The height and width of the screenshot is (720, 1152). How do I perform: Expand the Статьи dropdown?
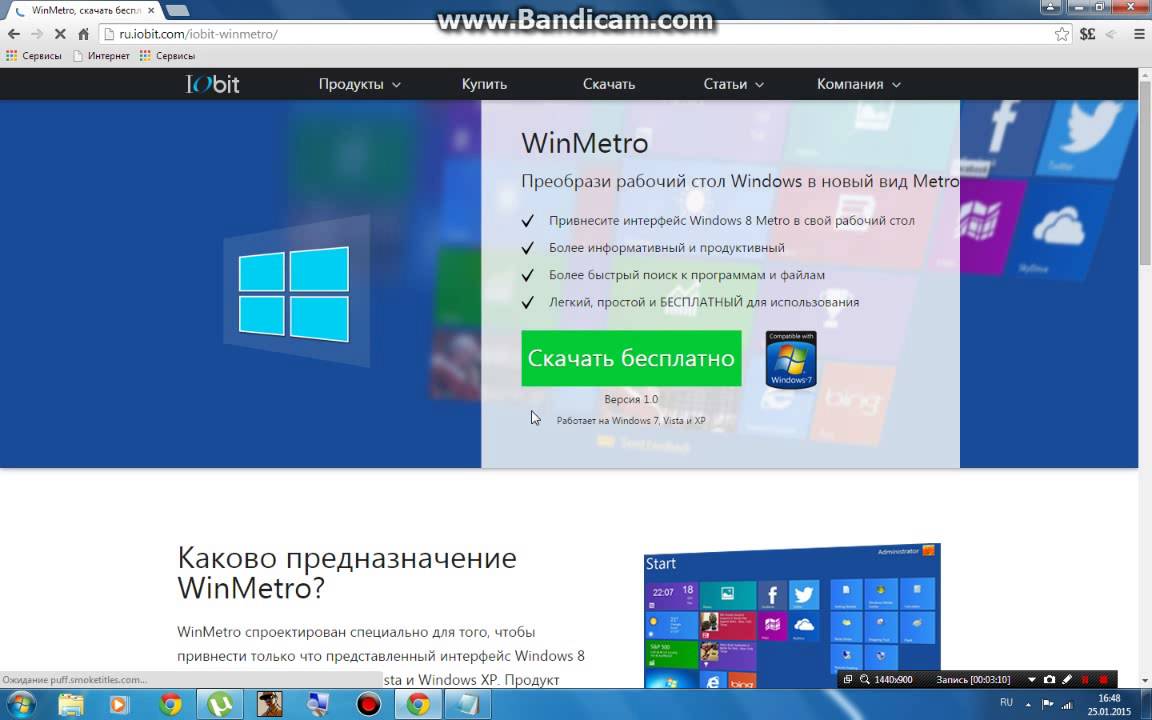[x=733, y=84]
